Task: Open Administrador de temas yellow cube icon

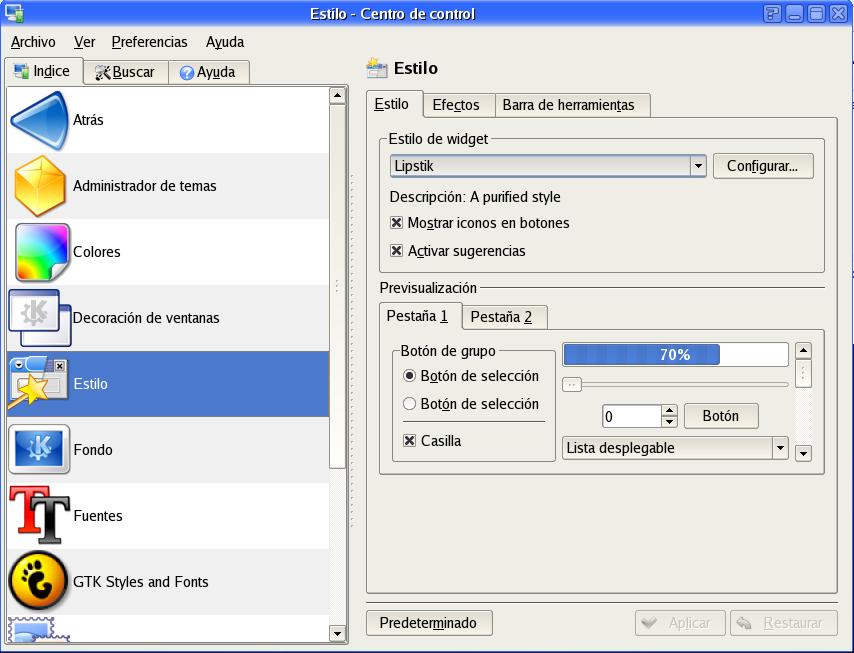Action: tap(40, 186)
